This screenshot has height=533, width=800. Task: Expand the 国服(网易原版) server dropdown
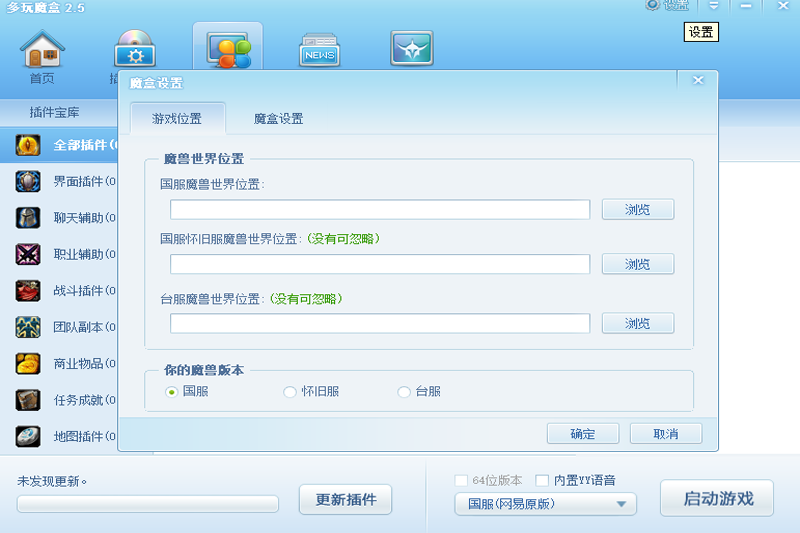(x=545, y=504)
